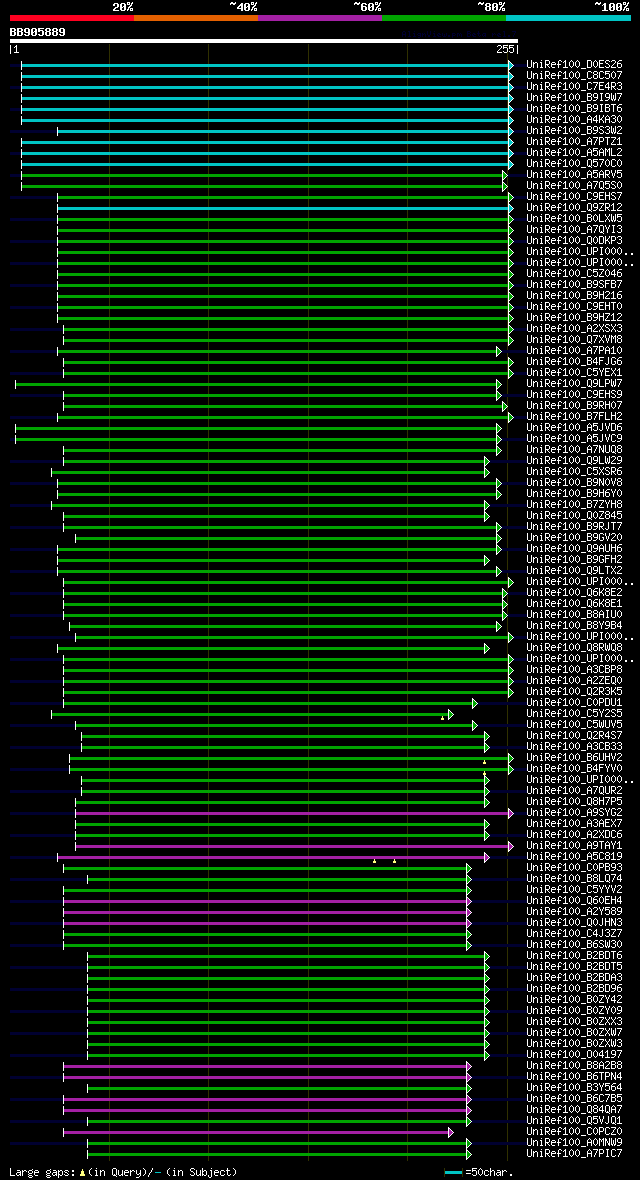The height and width of the screenshot is (1180, 640).
Task: Click label UniRef100_B3Y564
Action: pyautogui.click(x=574, y=1087)
